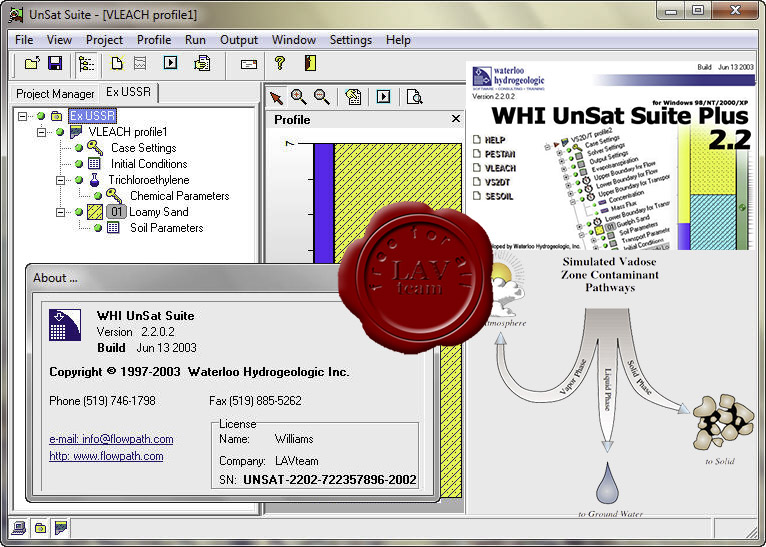Click the folder icon in status bar
The height and width of the screenshot is (547, 766).
click(x=40, y=527)
